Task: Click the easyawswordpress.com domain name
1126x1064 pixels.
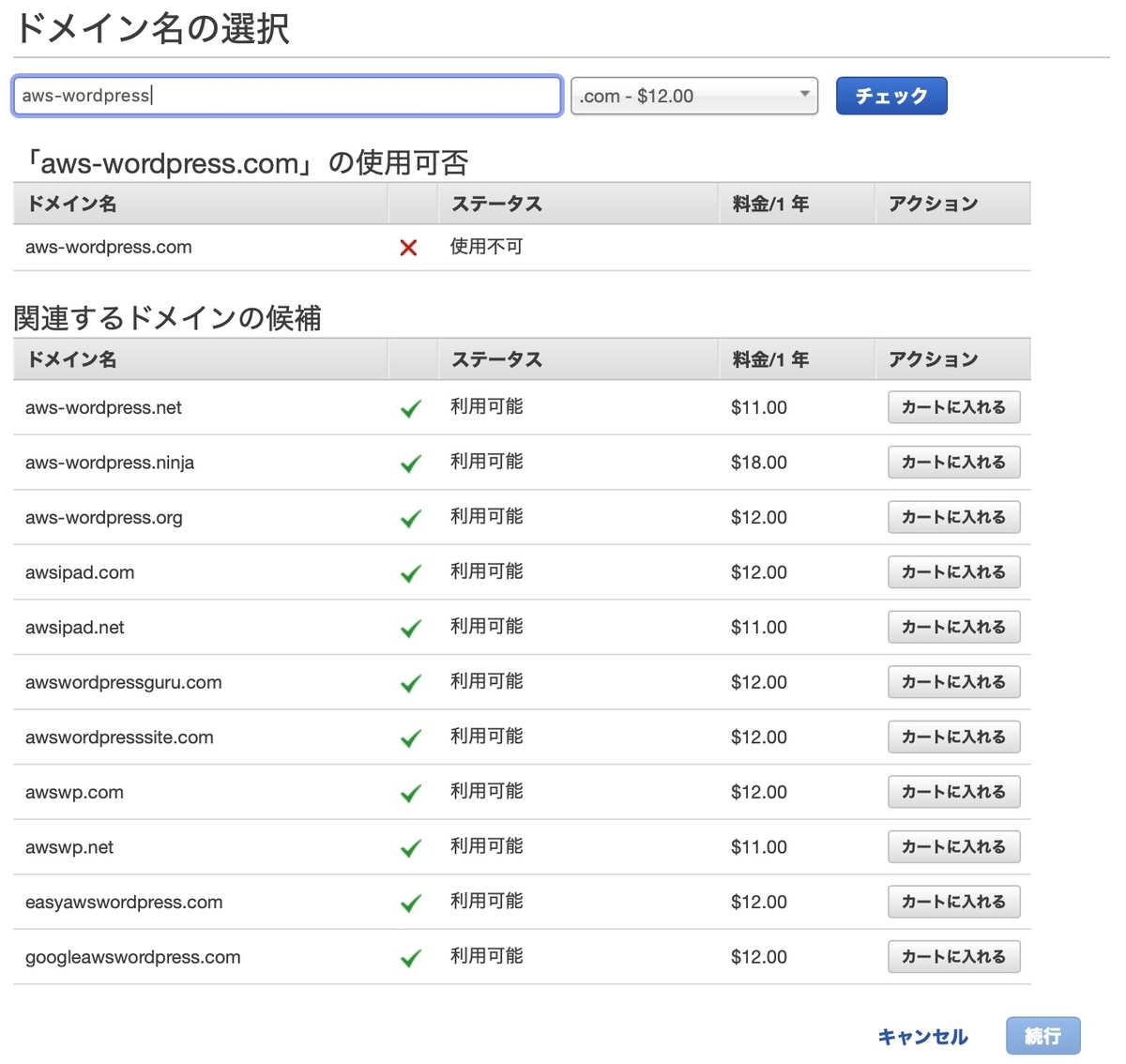Action: coord(124,902)
